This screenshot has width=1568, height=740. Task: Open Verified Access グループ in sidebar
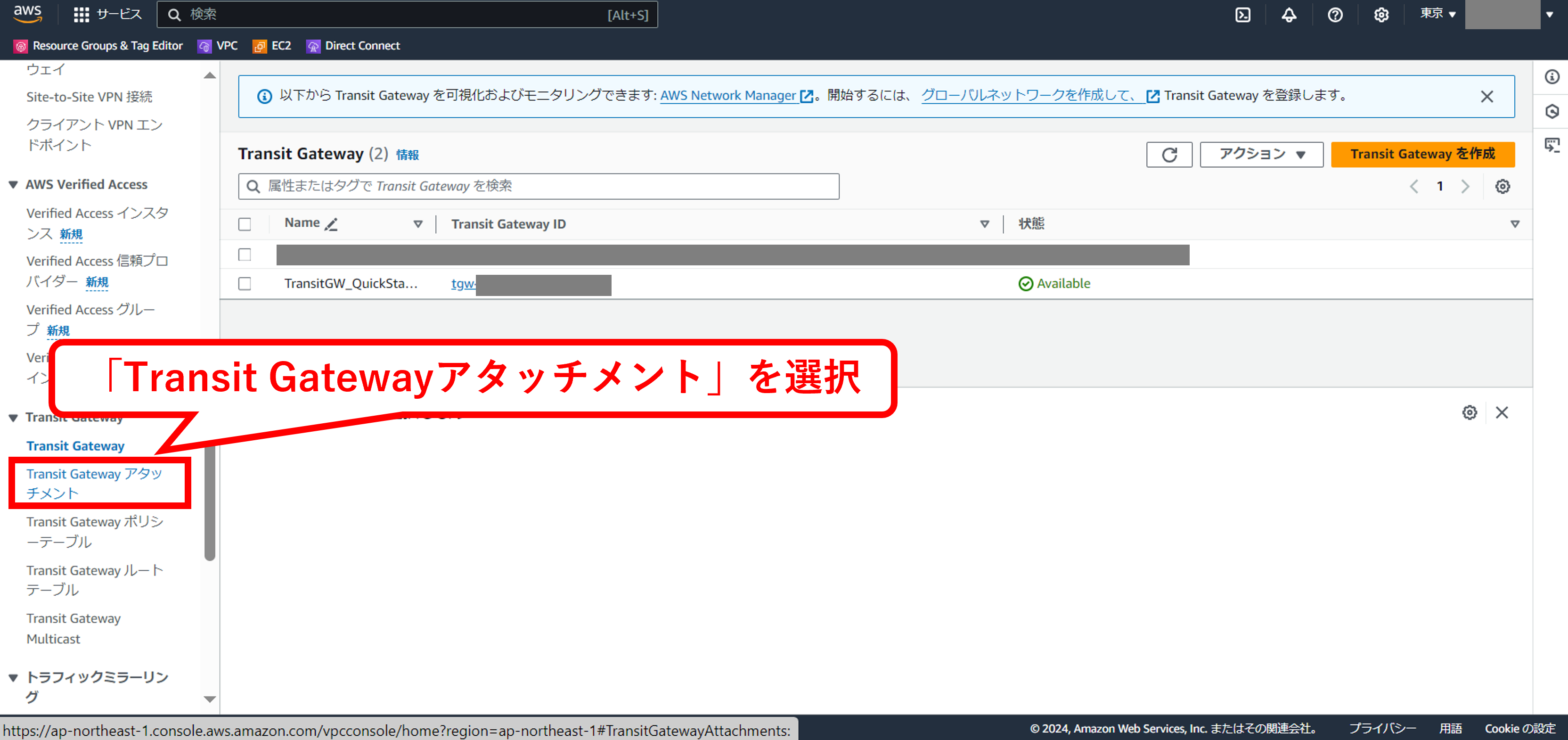tap(90, 320)
